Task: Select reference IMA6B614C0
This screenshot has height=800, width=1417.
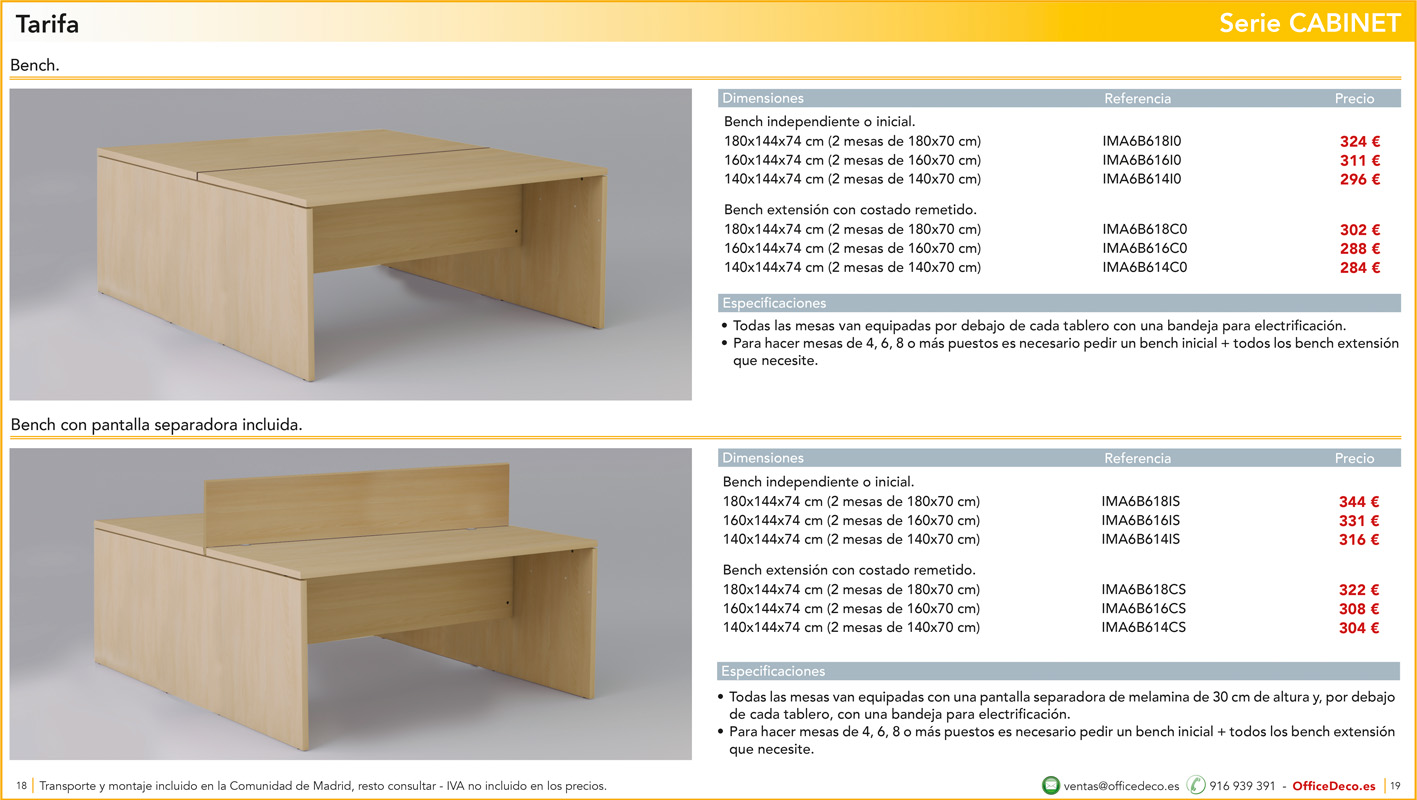Action: (x=1145, y=267)
